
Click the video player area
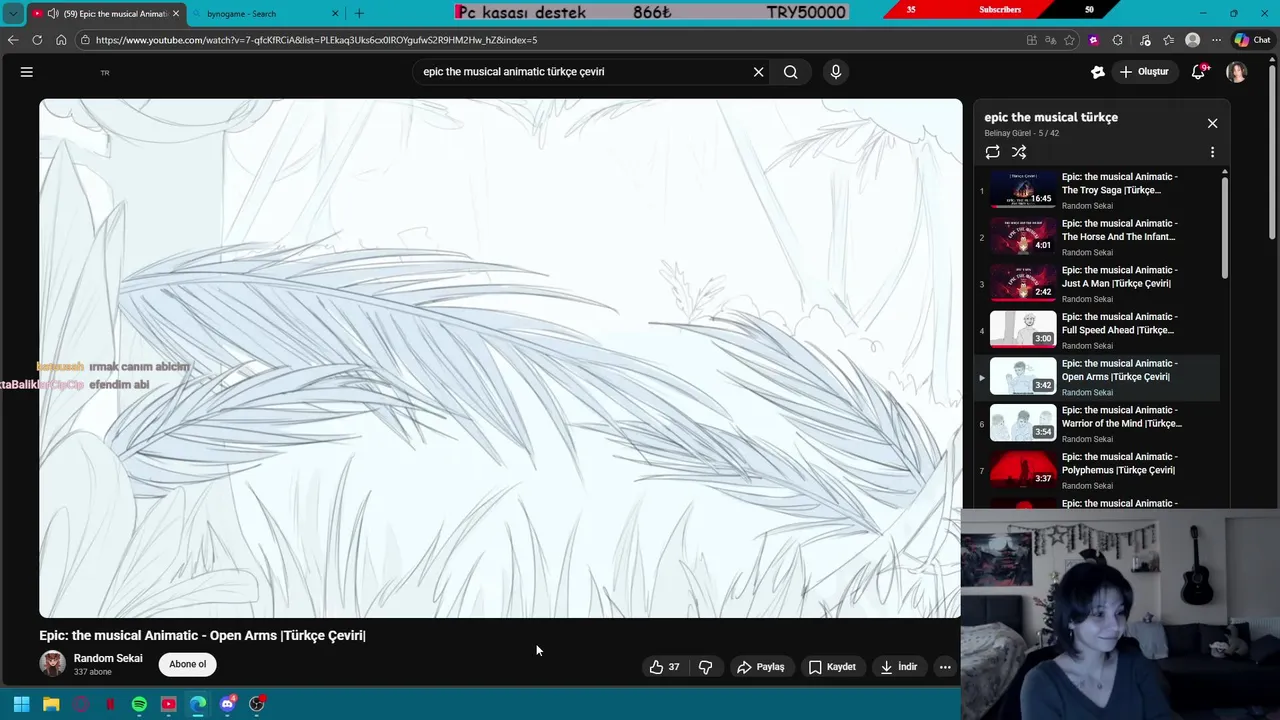(x=500, y=358)
